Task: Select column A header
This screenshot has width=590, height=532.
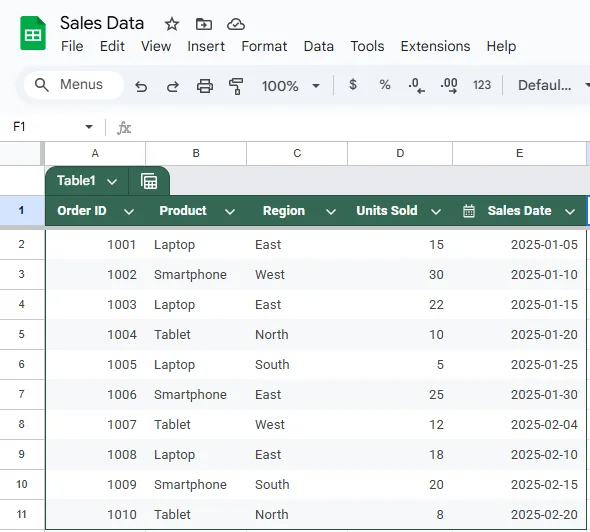Action: (95, 154)
